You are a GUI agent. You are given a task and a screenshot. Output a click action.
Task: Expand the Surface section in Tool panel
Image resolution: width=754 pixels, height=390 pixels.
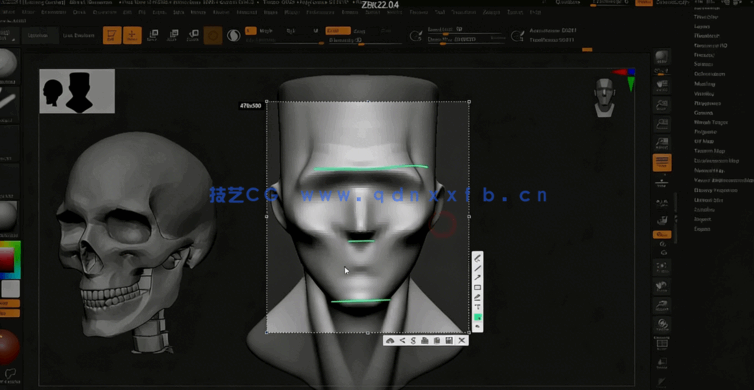click(x=704, y=64)
